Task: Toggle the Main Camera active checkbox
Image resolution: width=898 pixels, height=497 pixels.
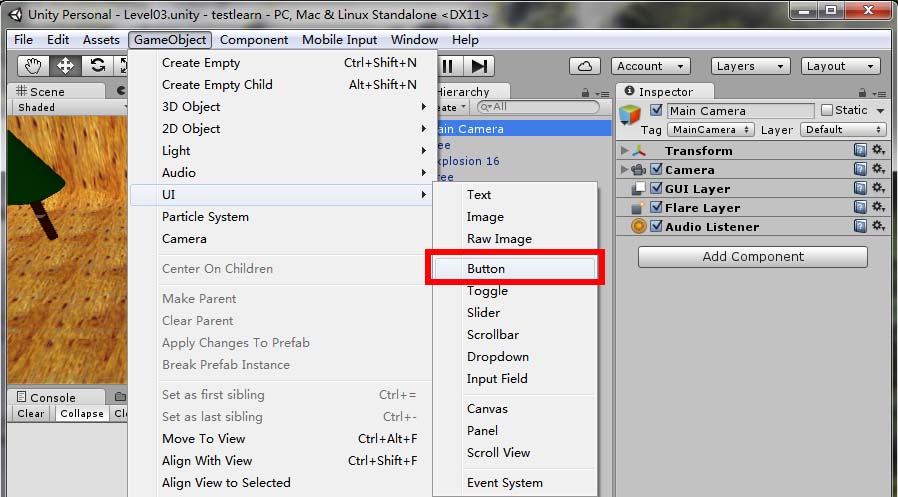Action: 656,110
